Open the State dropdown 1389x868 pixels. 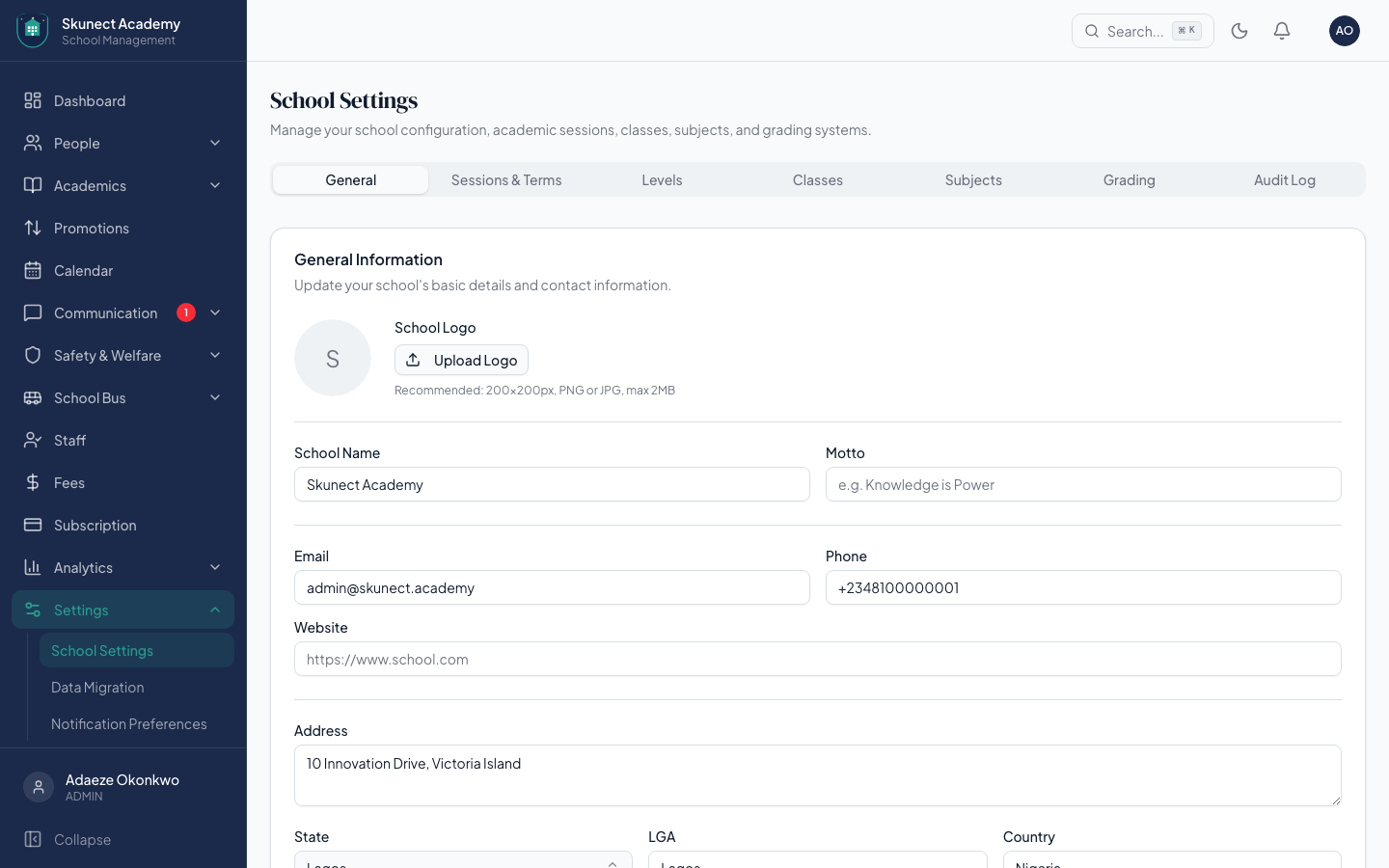[463, 860]
